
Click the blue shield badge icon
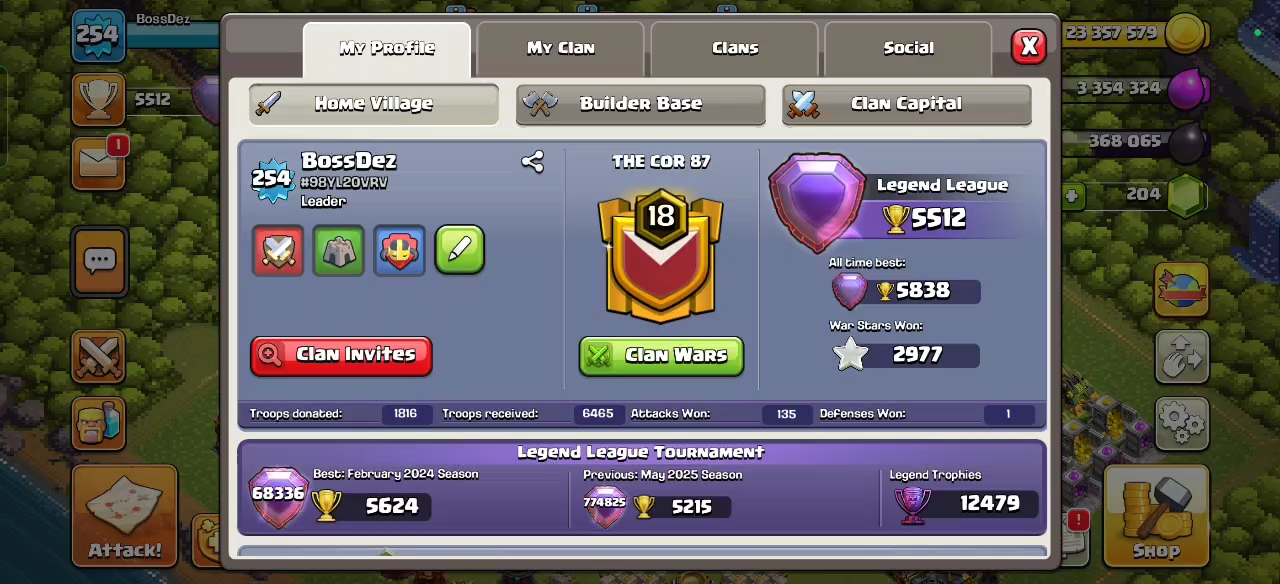point(399,250)
